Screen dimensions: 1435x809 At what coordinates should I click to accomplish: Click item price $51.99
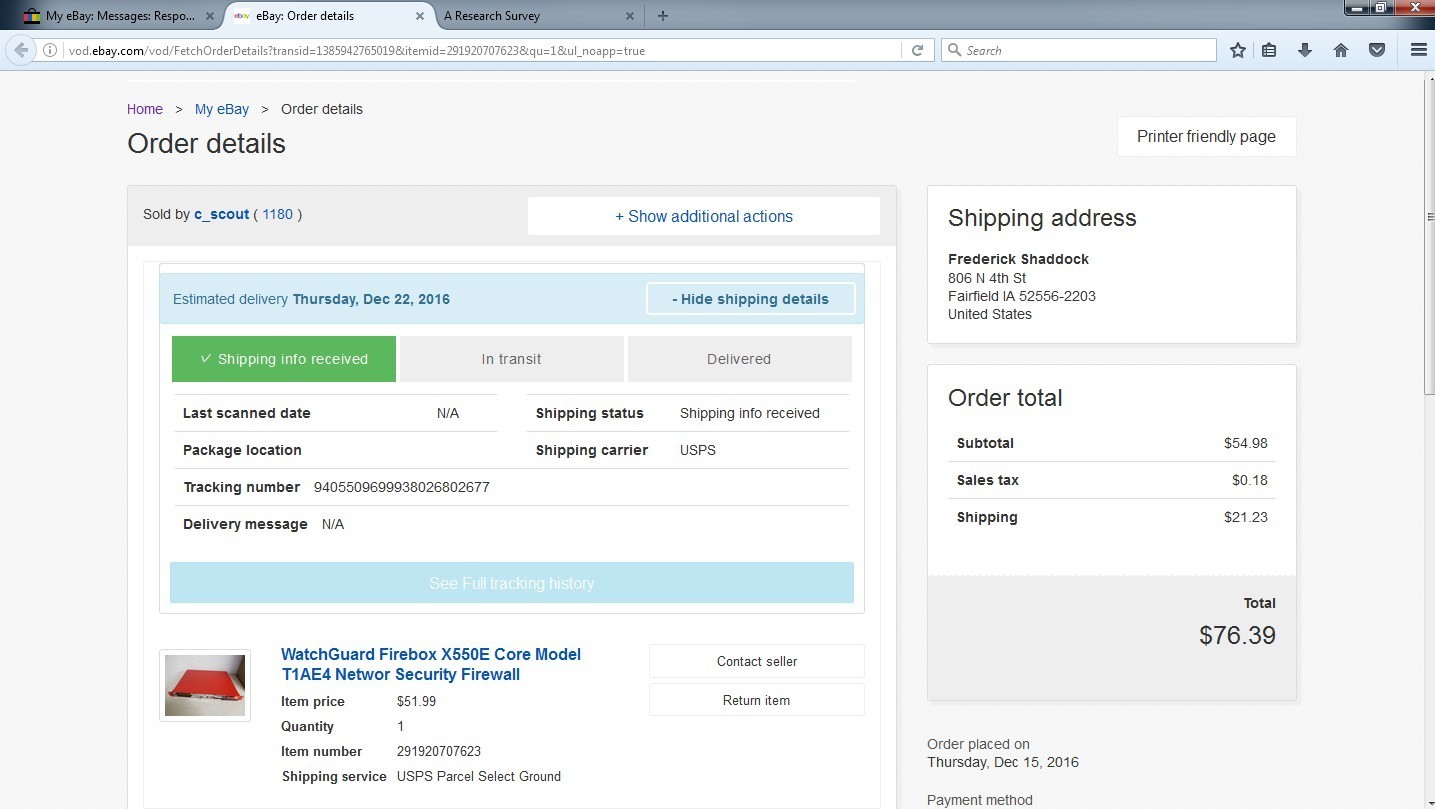click(416, 701)
